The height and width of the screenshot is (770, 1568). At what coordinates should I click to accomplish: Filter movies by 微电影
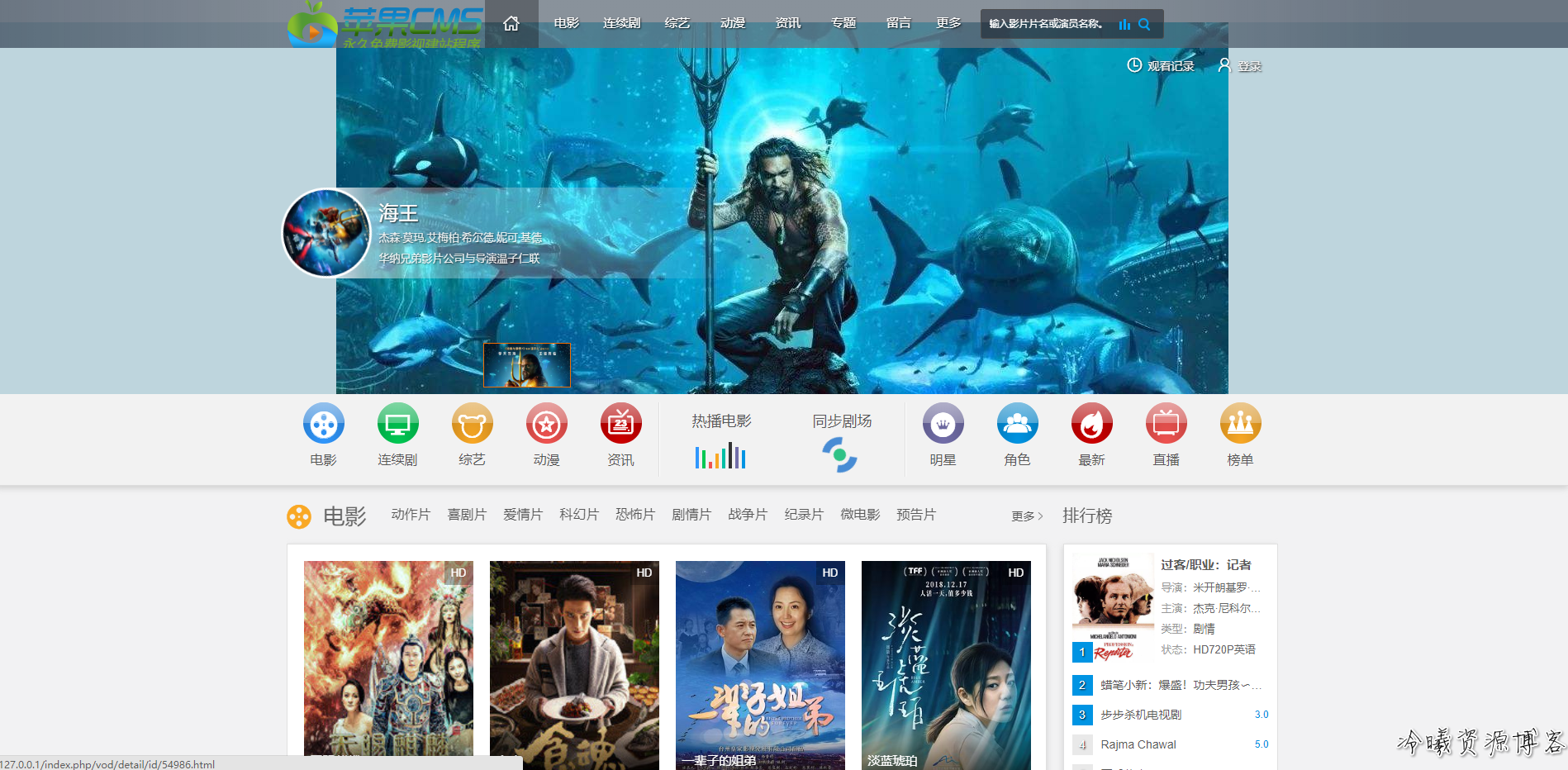(x=860, y=515)
